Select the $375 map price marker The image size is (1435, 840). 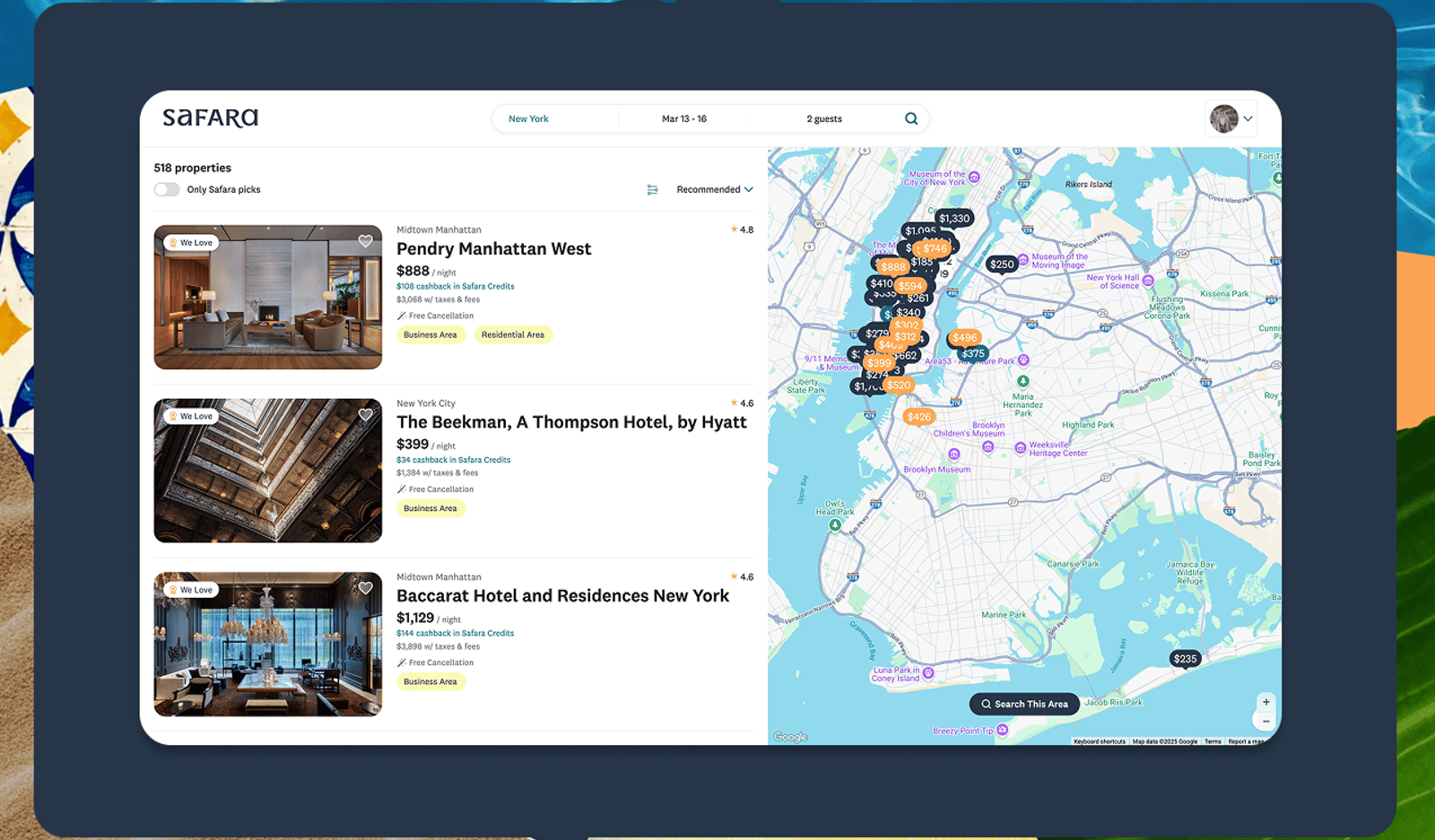coord(973,353)
